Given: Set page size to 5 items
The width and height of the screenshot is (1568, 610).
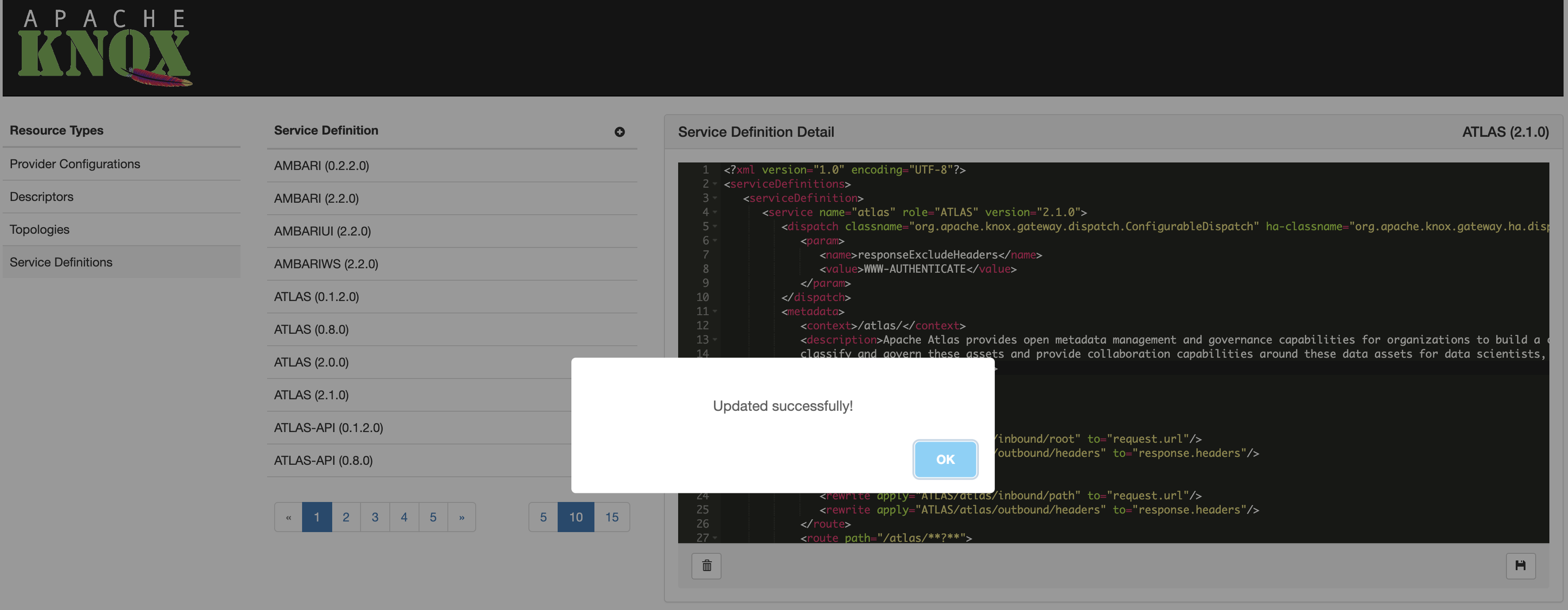Looking at the screenshot, I should [x=543, y=517].
